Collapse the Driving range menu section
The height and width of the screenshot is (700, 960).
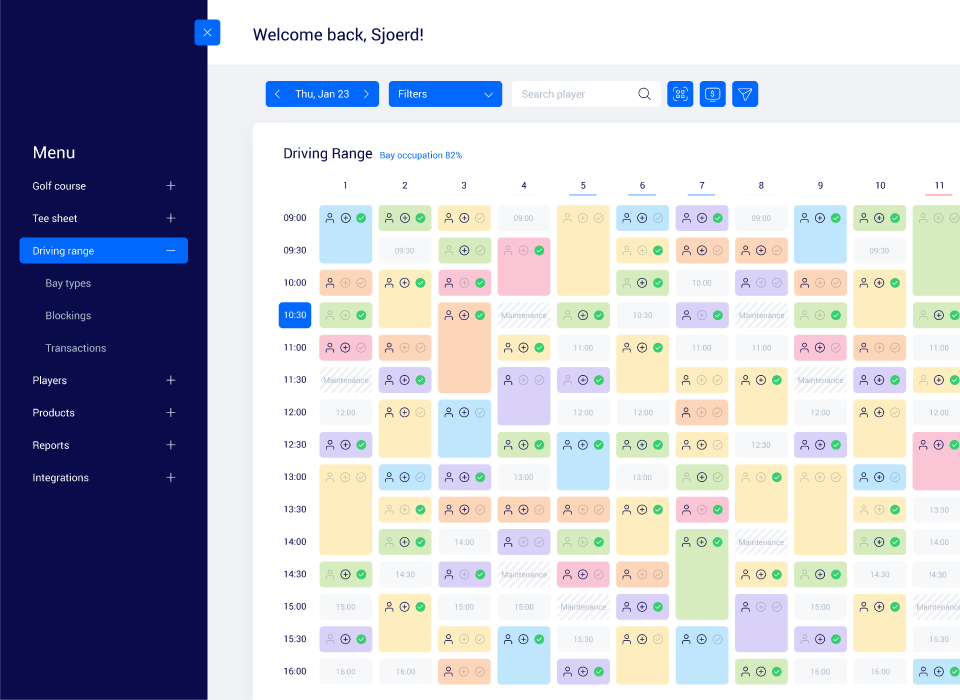pyautogui.click(x=171, y=251)
